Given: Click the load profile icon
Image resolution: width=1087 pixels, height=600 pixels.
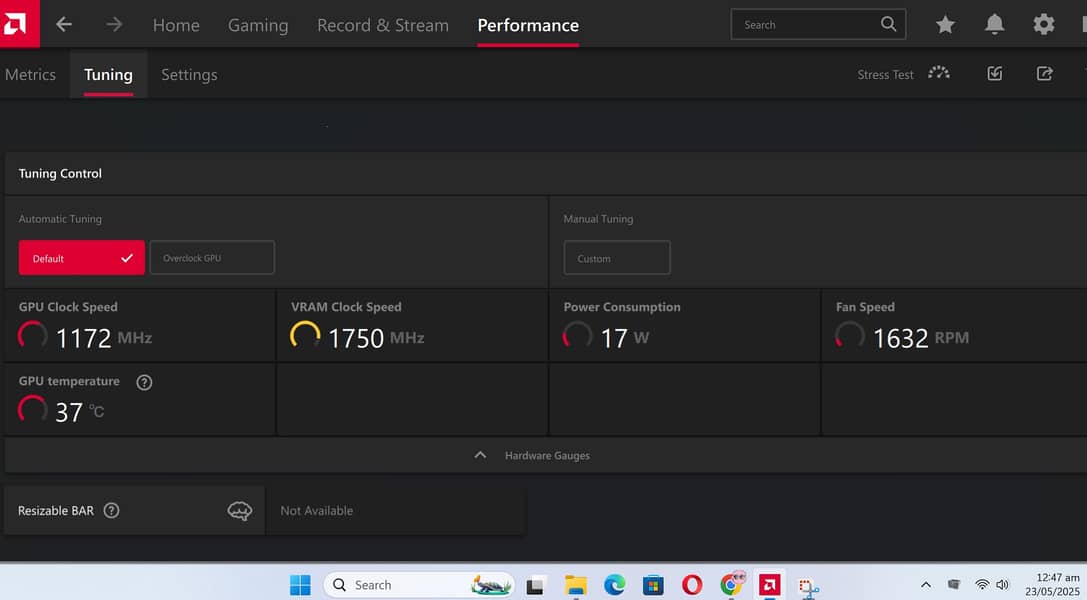Looking at the screenshot, I should click(995, 73).
